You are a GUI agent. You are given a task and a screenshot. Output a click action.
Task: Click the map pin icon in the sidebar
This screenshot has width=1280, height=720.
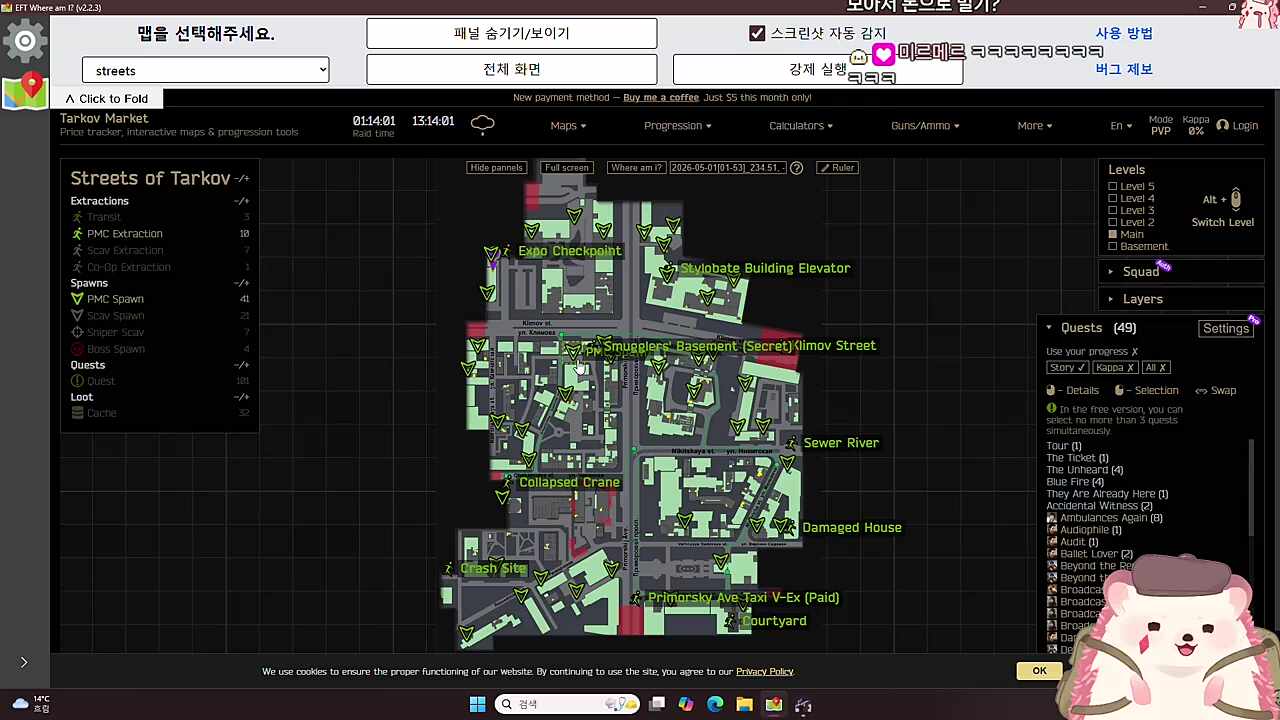[25, 90]
